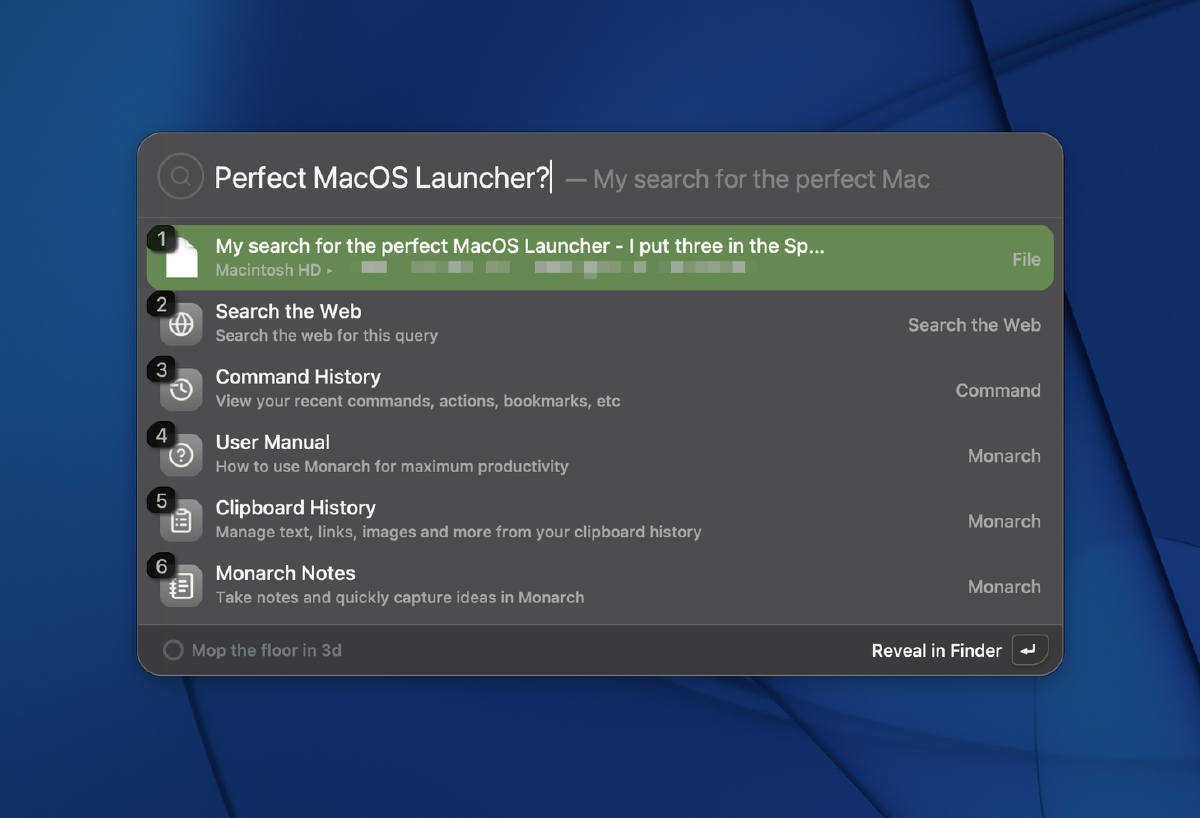This screenshot has width=1200, height=818.
Task: Open the Command History result title
Action: point(298,377)
